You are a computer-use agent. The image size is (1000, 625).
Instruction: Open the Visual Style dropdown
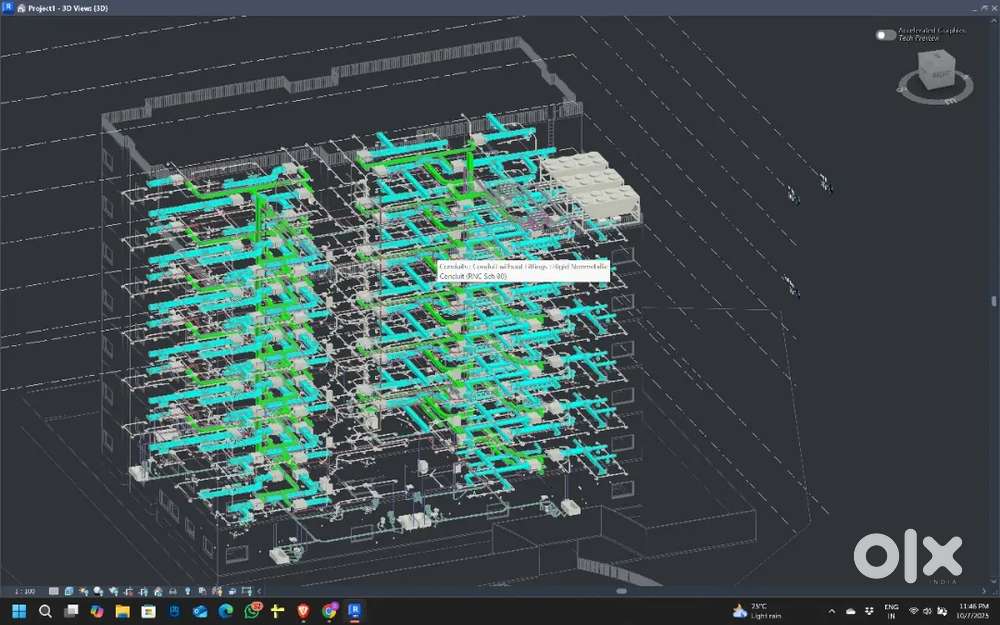click(68, 591)
